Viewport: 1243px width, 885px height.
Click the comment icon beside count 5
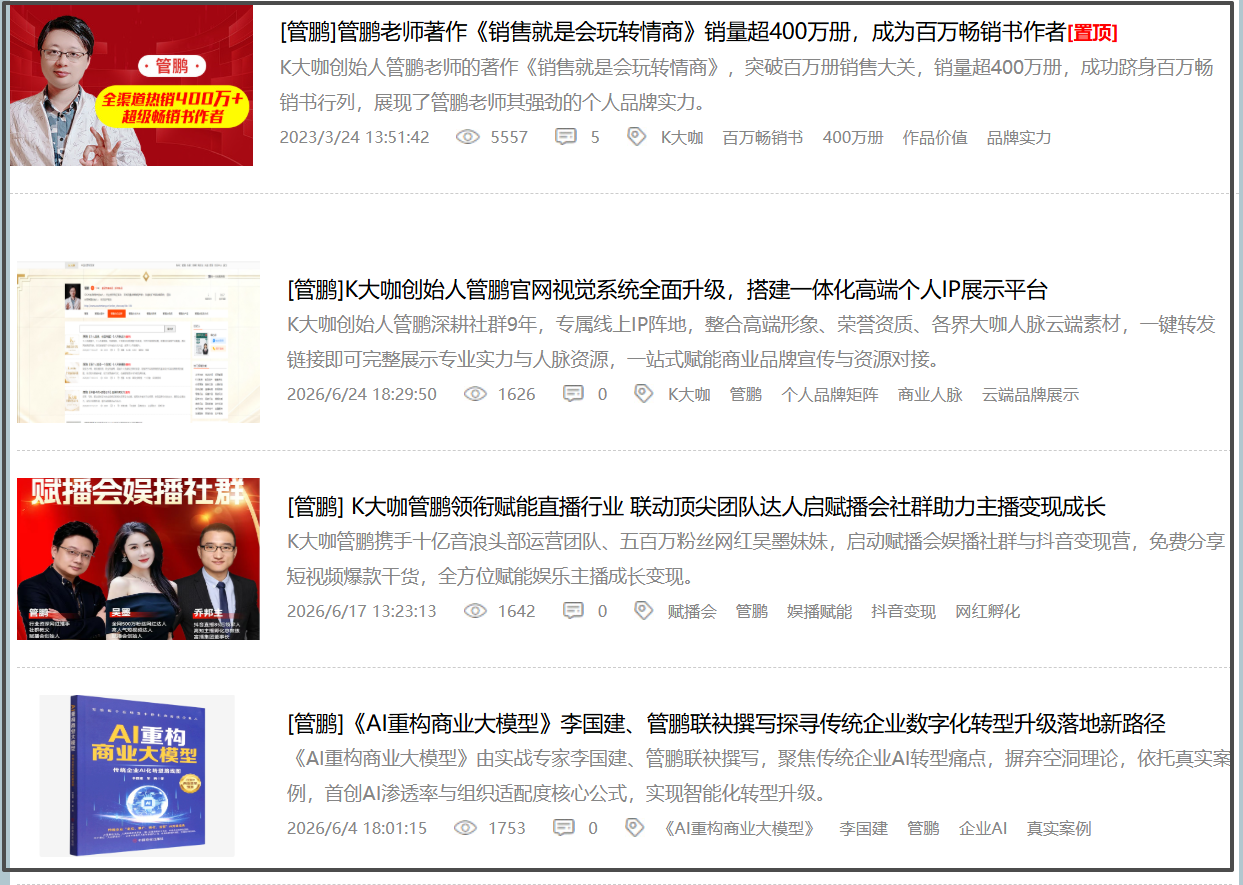pos(566,137)
